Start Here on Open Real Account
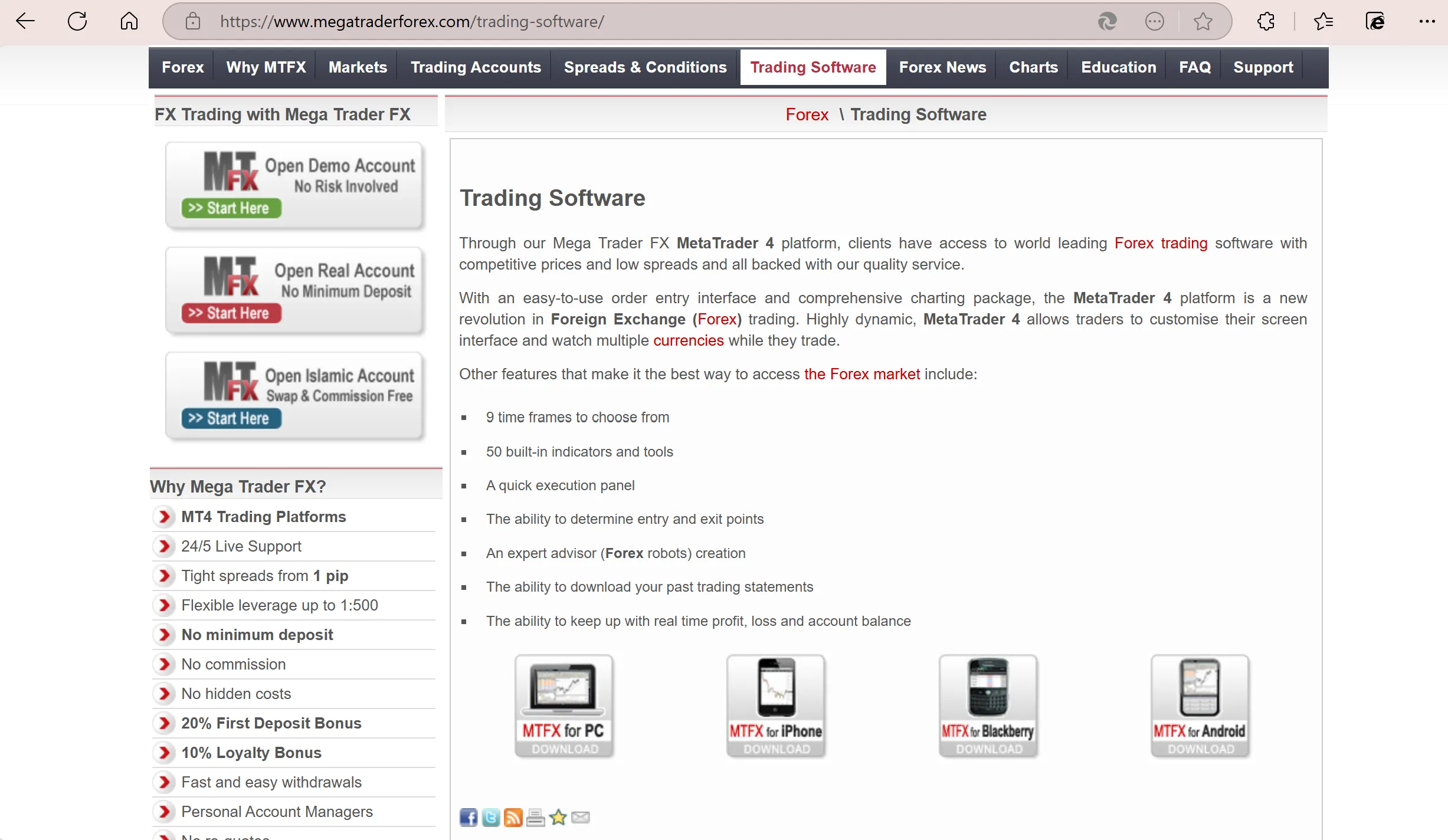 tap(231, 313)
